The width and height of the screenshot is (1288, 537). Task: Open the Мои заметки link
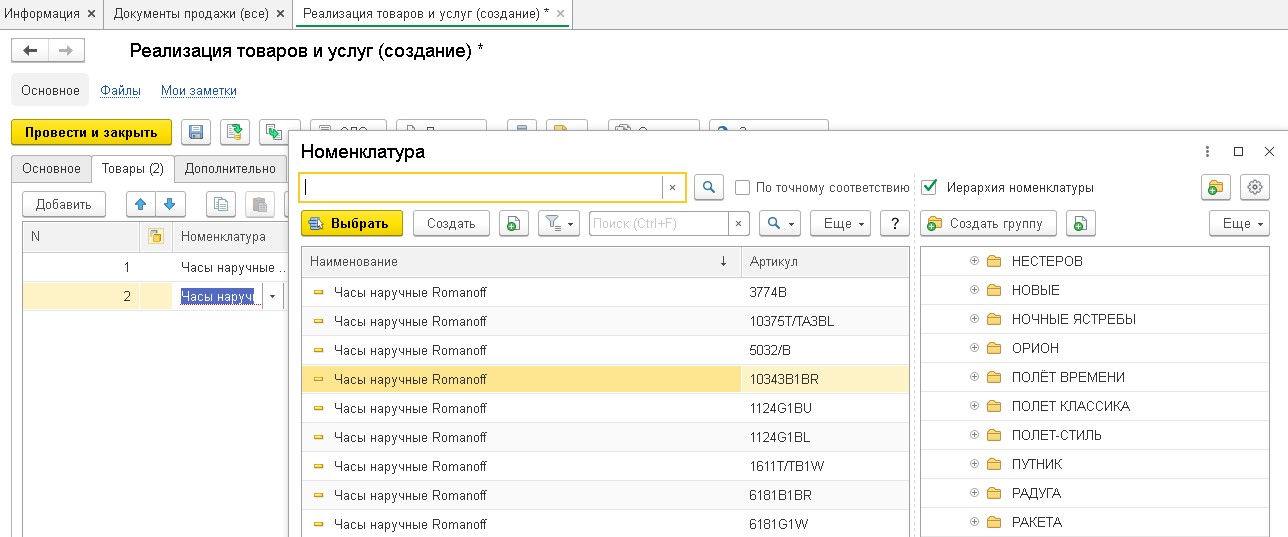199,91
